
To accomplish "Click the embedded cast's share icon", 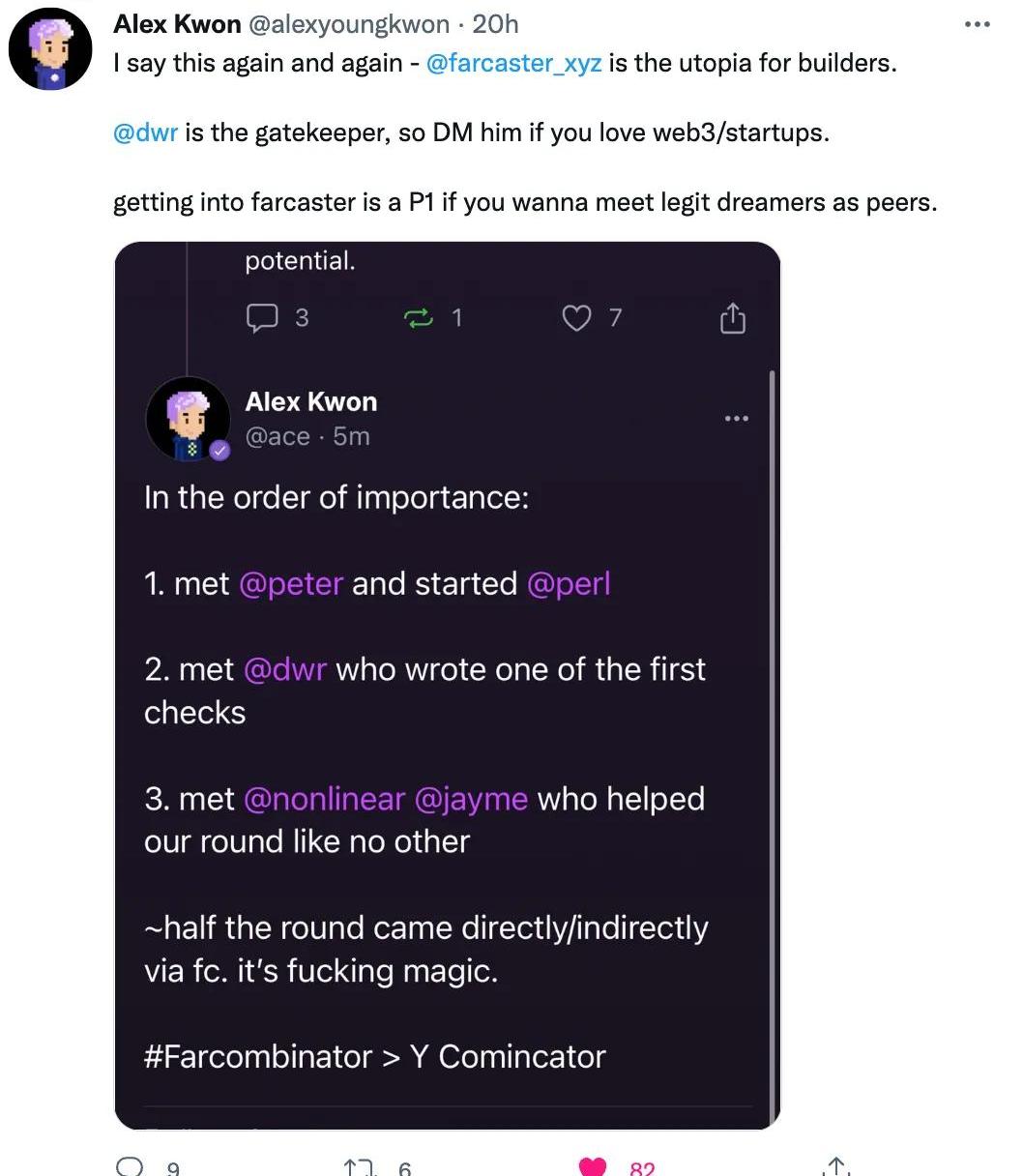I will coord(733,318).
